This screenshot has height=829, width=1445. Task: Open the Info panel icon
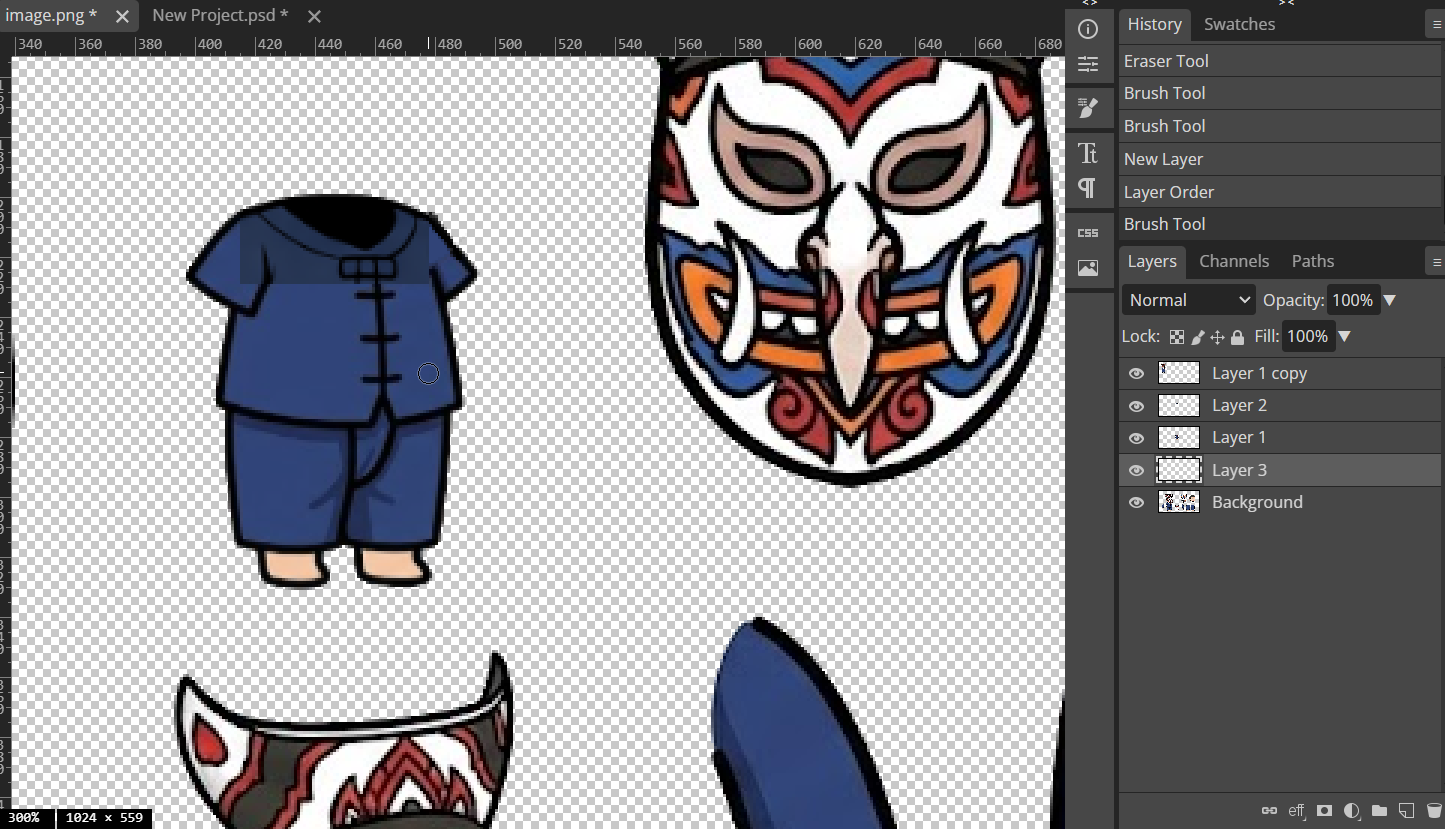(1088, 29)
